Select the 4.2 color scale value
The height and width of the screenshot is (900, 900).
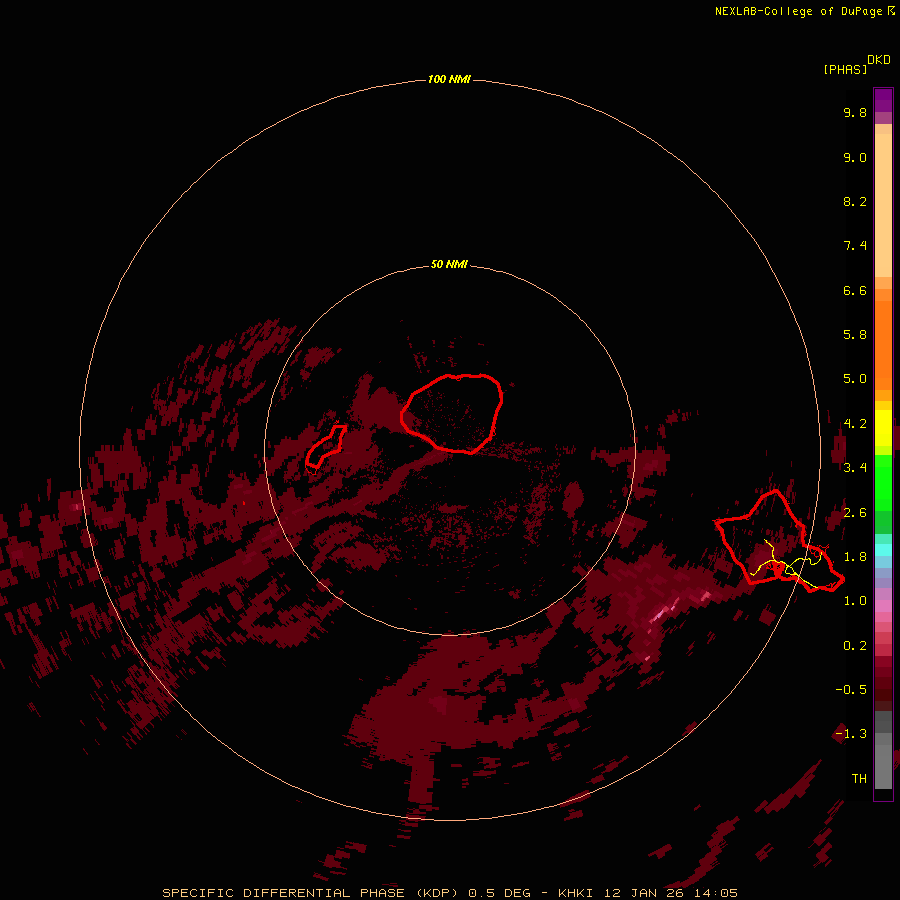click(x=855, y=424)
